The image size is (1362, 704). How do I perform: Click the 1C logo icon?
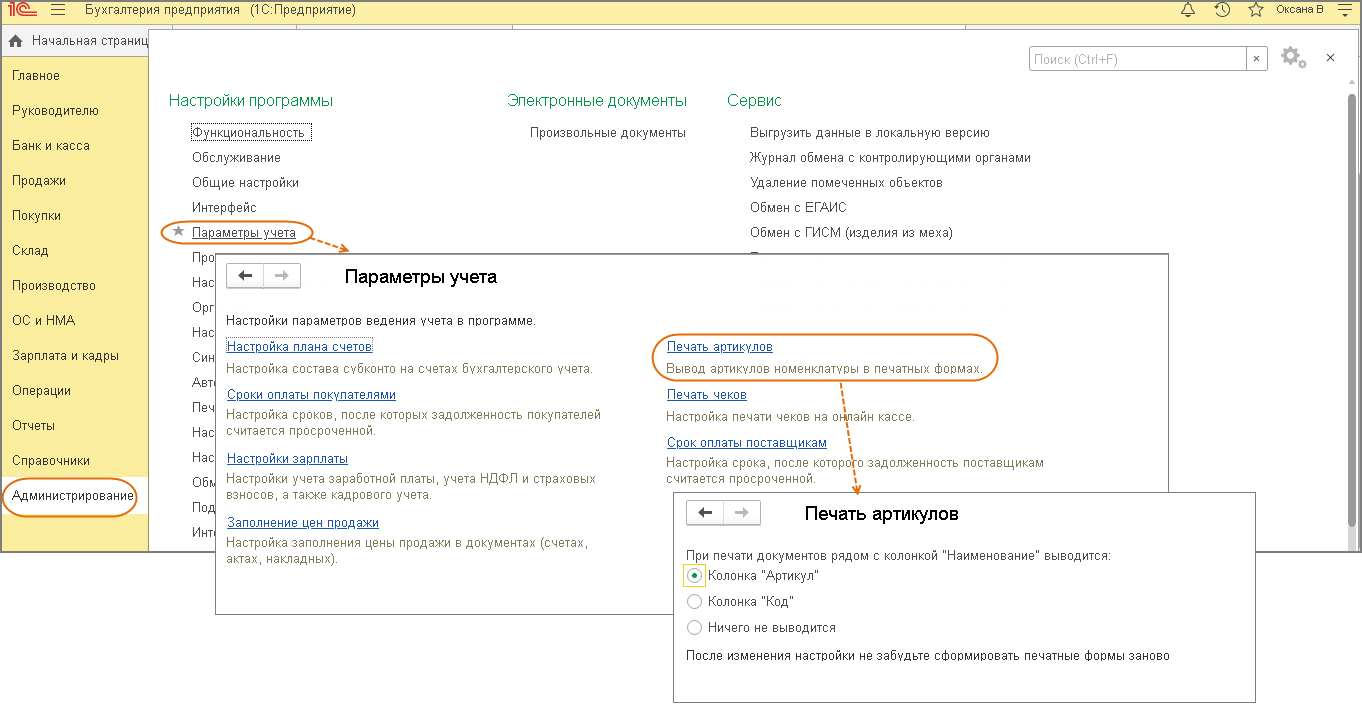20,10
